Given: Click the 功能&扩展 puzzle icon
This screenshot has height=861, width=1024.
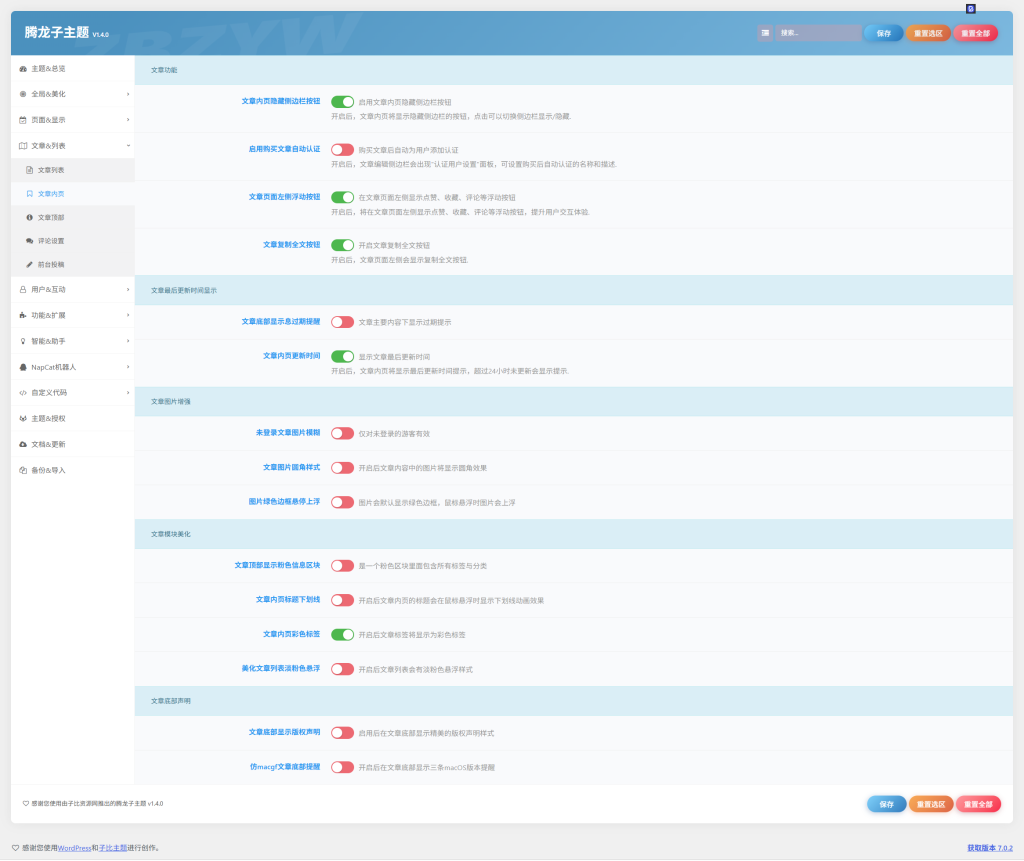Looking at the screenshot, I should click(x=23, y=316).
